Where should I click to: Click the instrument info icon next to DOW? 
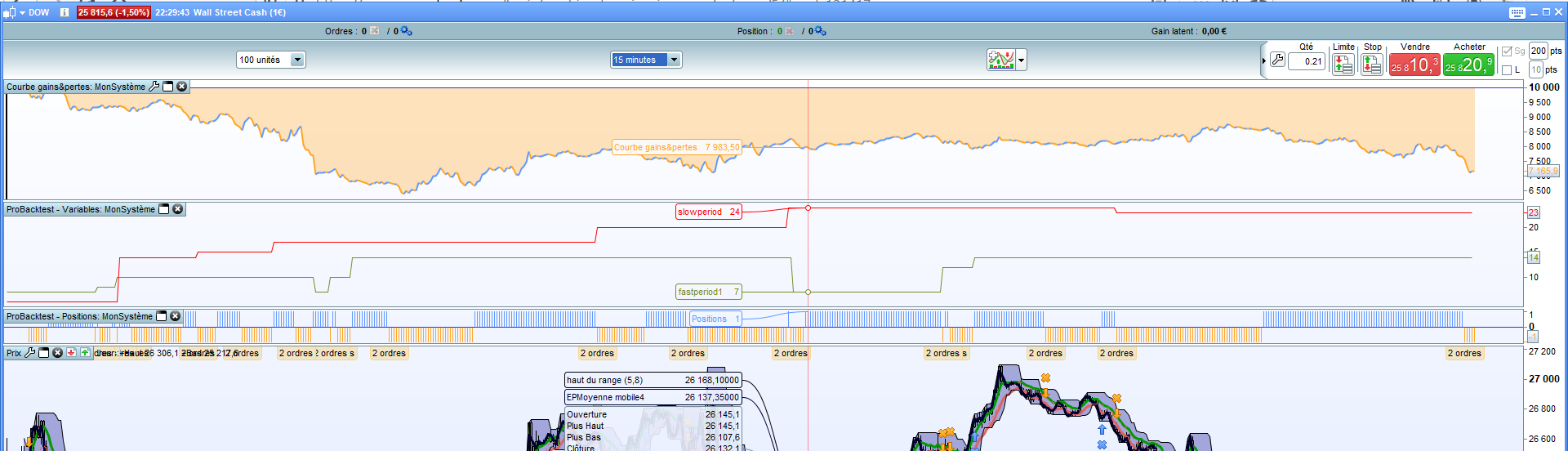[x=64, y=12]
